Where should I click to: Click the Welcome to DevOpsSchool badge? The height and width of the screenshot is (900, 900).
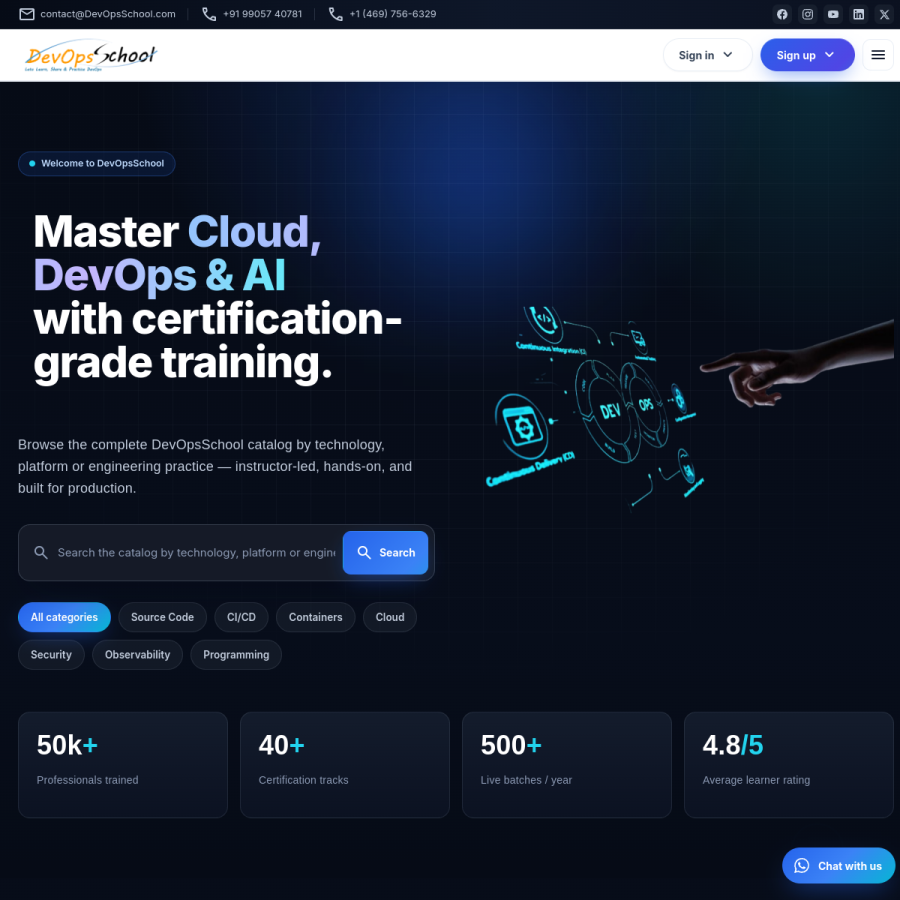[96, 164]
